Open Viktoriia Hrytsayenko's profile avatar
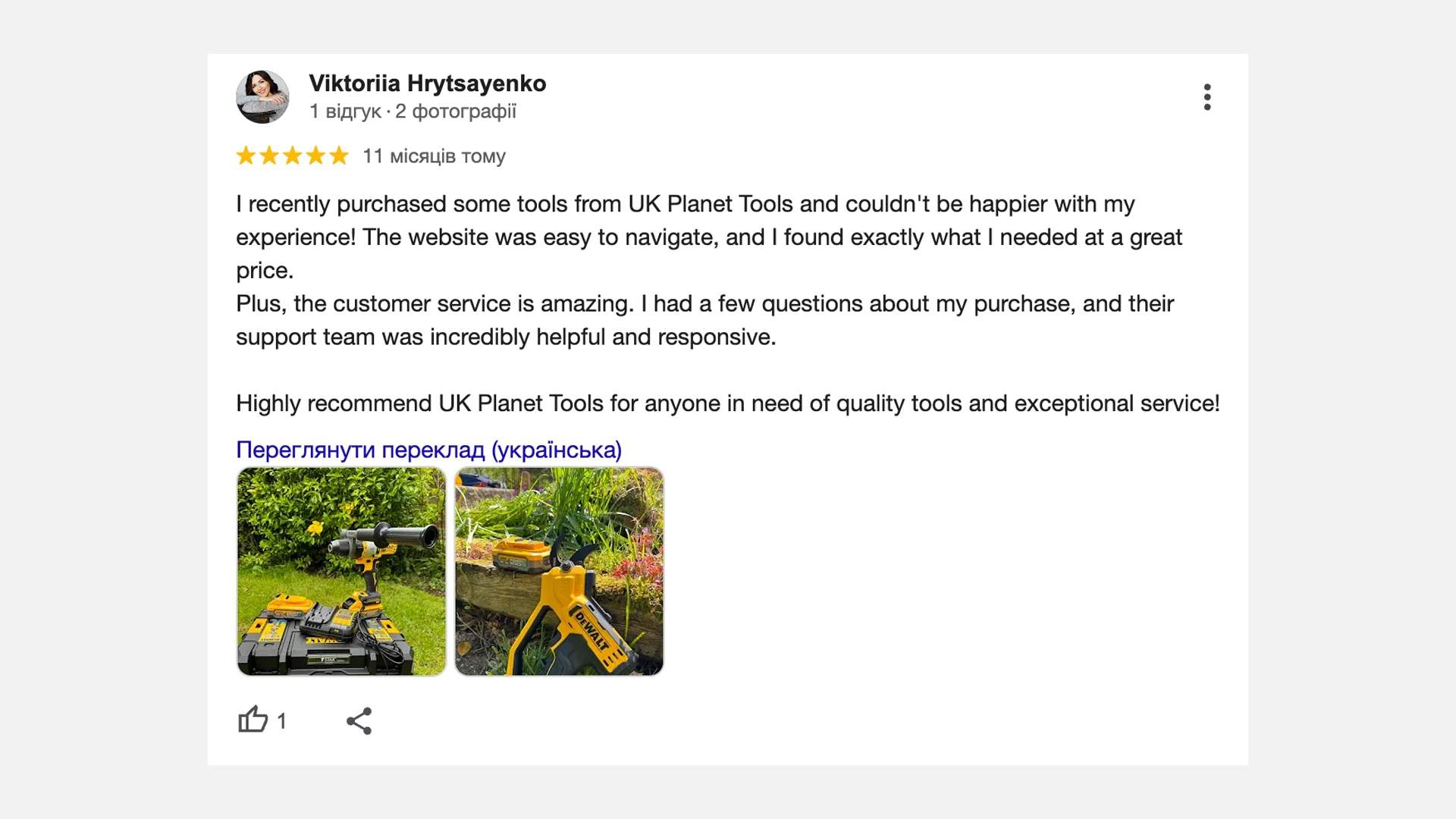Image resolution: width=1456 pixels, height=819 pixels. click(262, 97)
